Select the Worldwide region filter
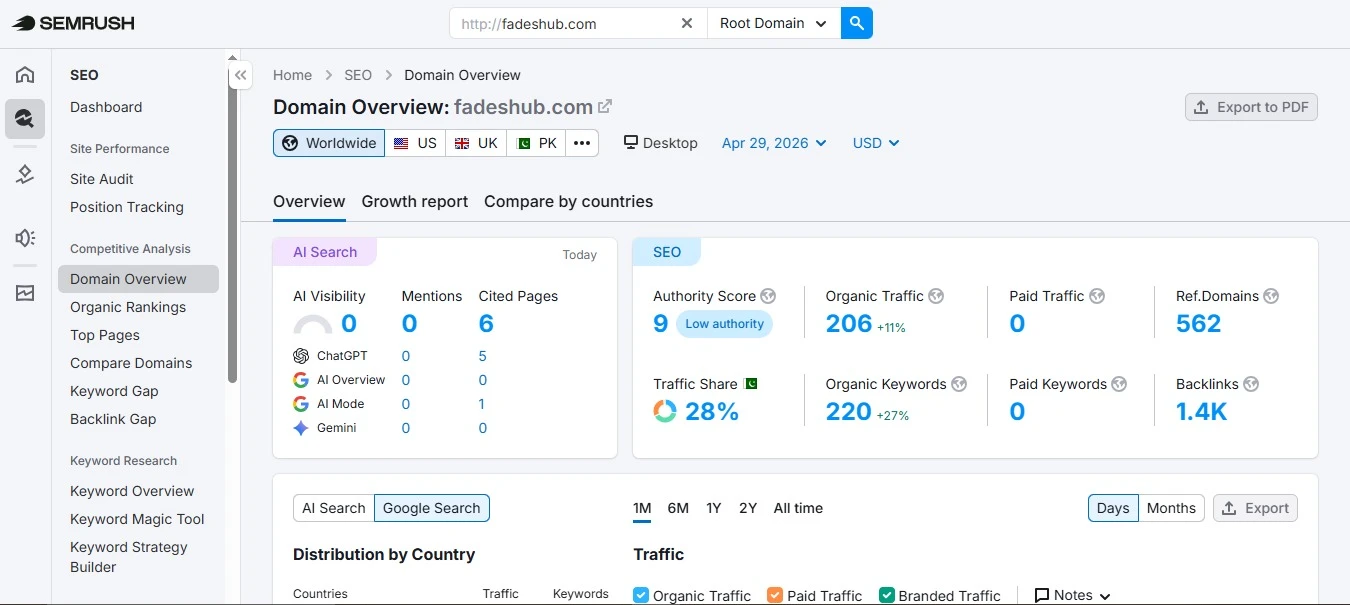Screen dimensions: 1350x605 click(x=330, y=143)
